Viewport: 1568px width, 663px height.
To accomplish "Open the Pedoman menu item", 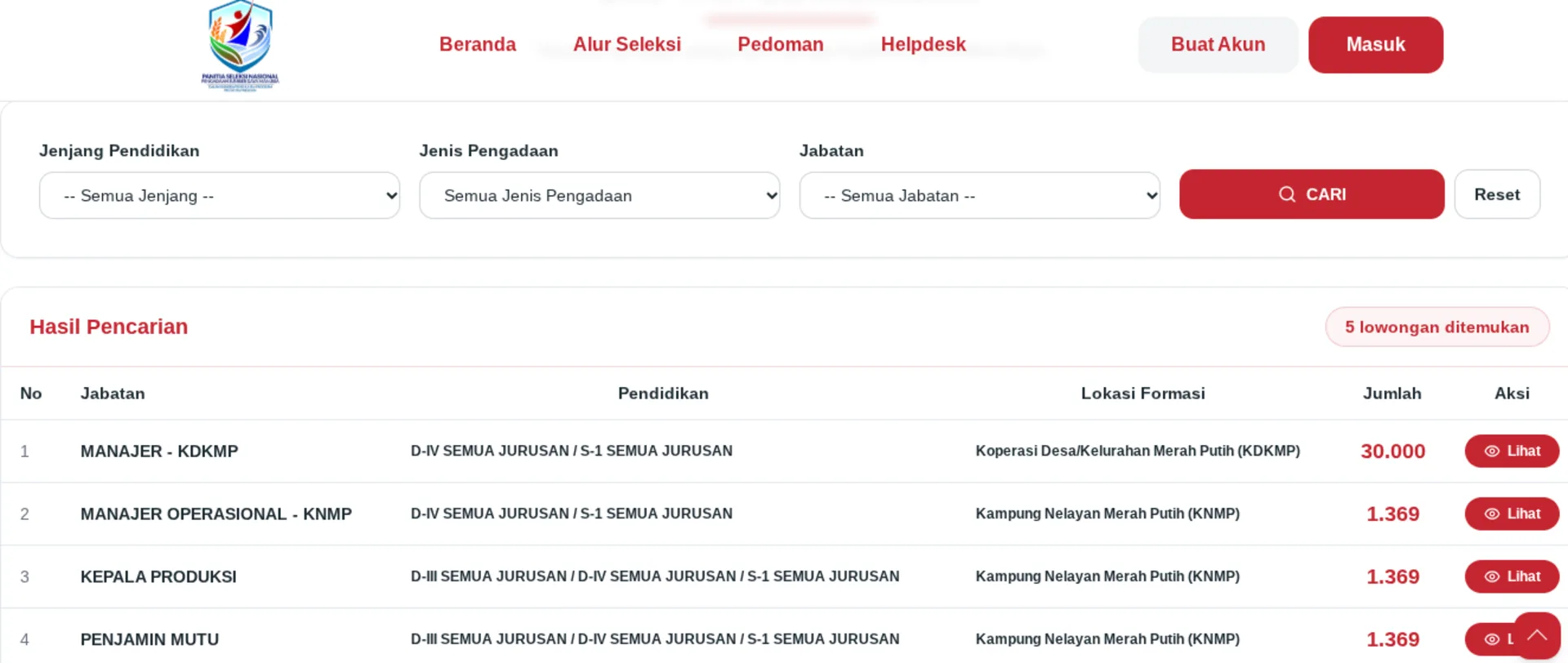I will click(x=781, y=44).
